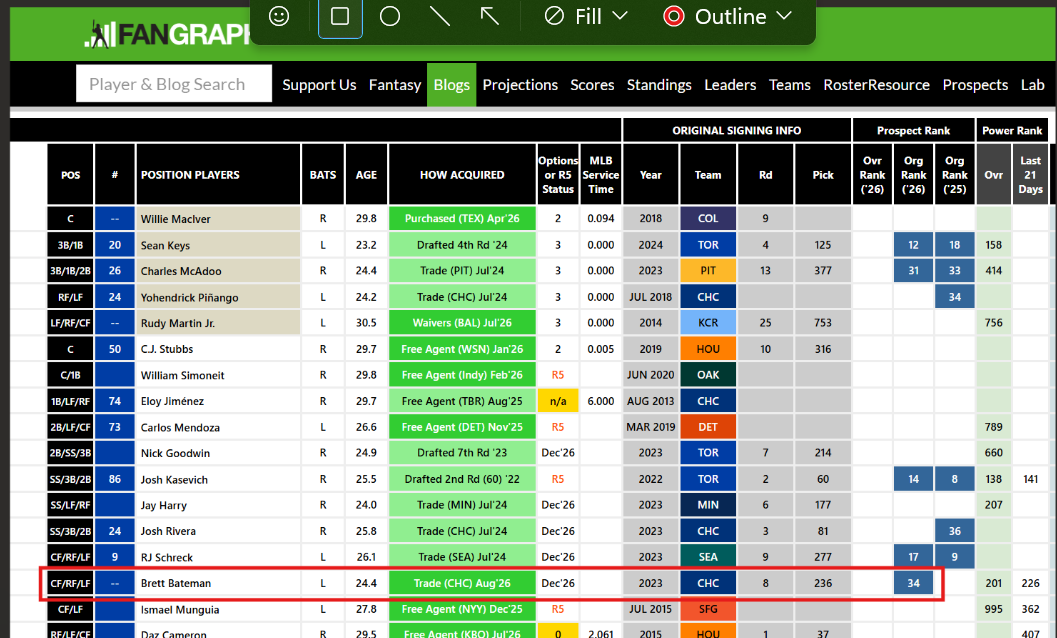
Task: Open Willie MacIver's player page
Action: click(175, 219)
